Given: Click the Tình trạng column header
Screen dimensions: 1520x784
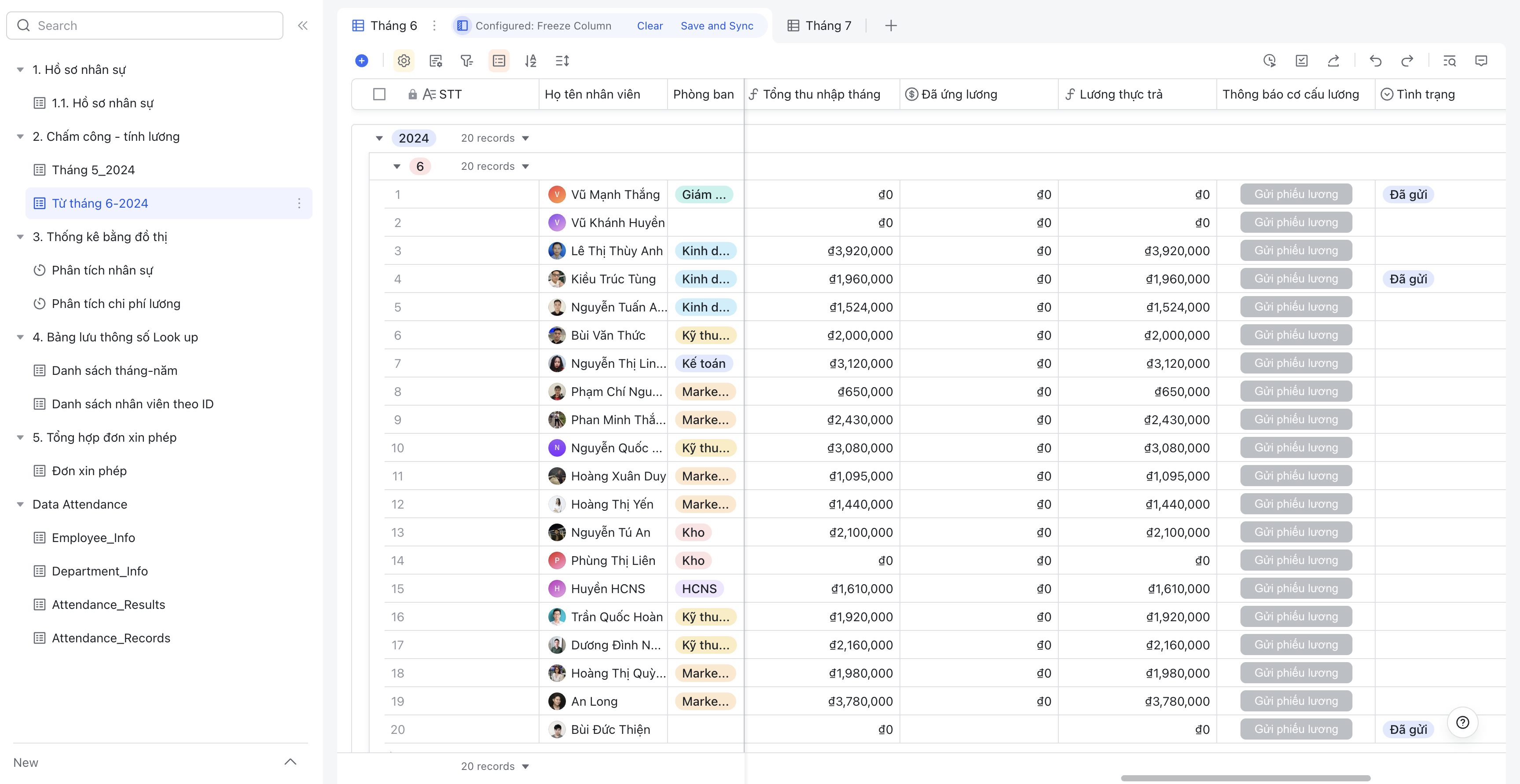Looking at the screenshot, I should tap(1440, 95).
